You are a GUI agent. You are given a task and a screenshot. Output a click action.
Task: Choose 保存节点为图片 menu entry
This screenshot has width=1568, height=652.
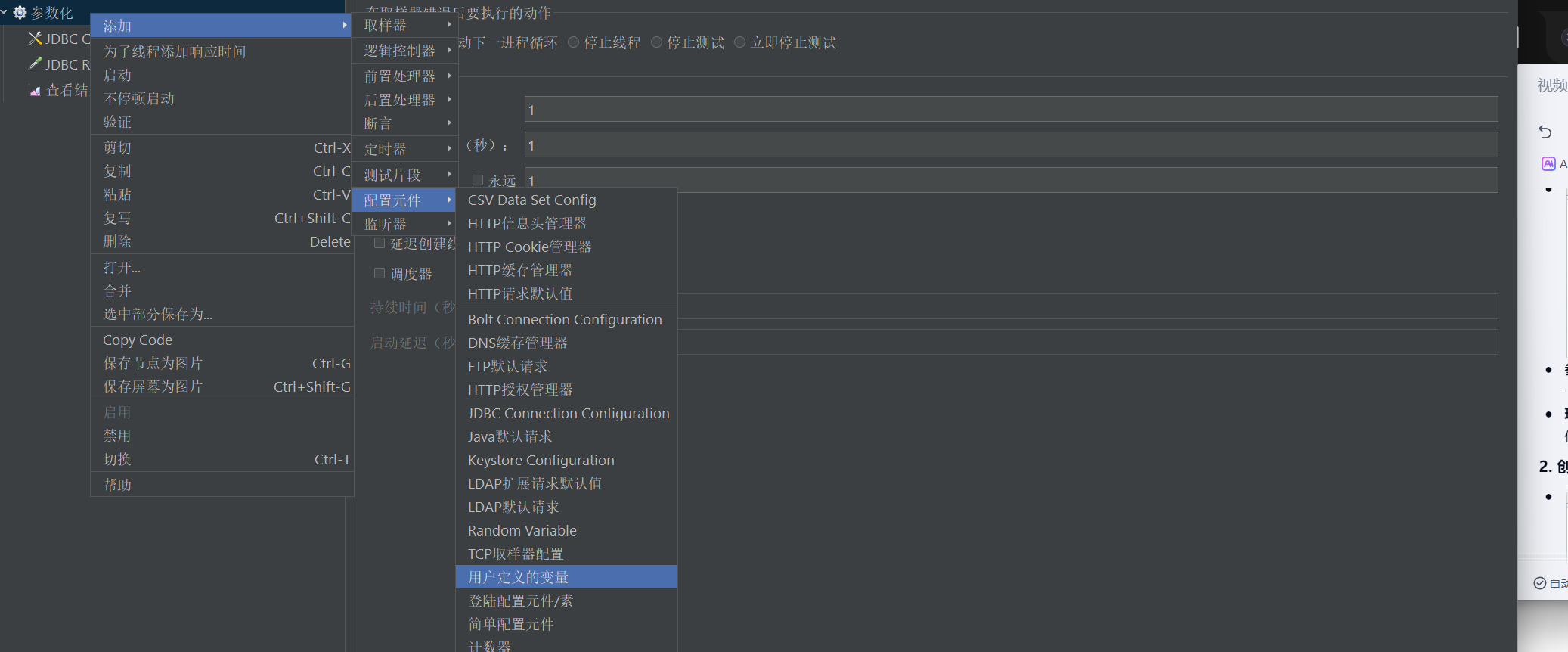[222, 363]
